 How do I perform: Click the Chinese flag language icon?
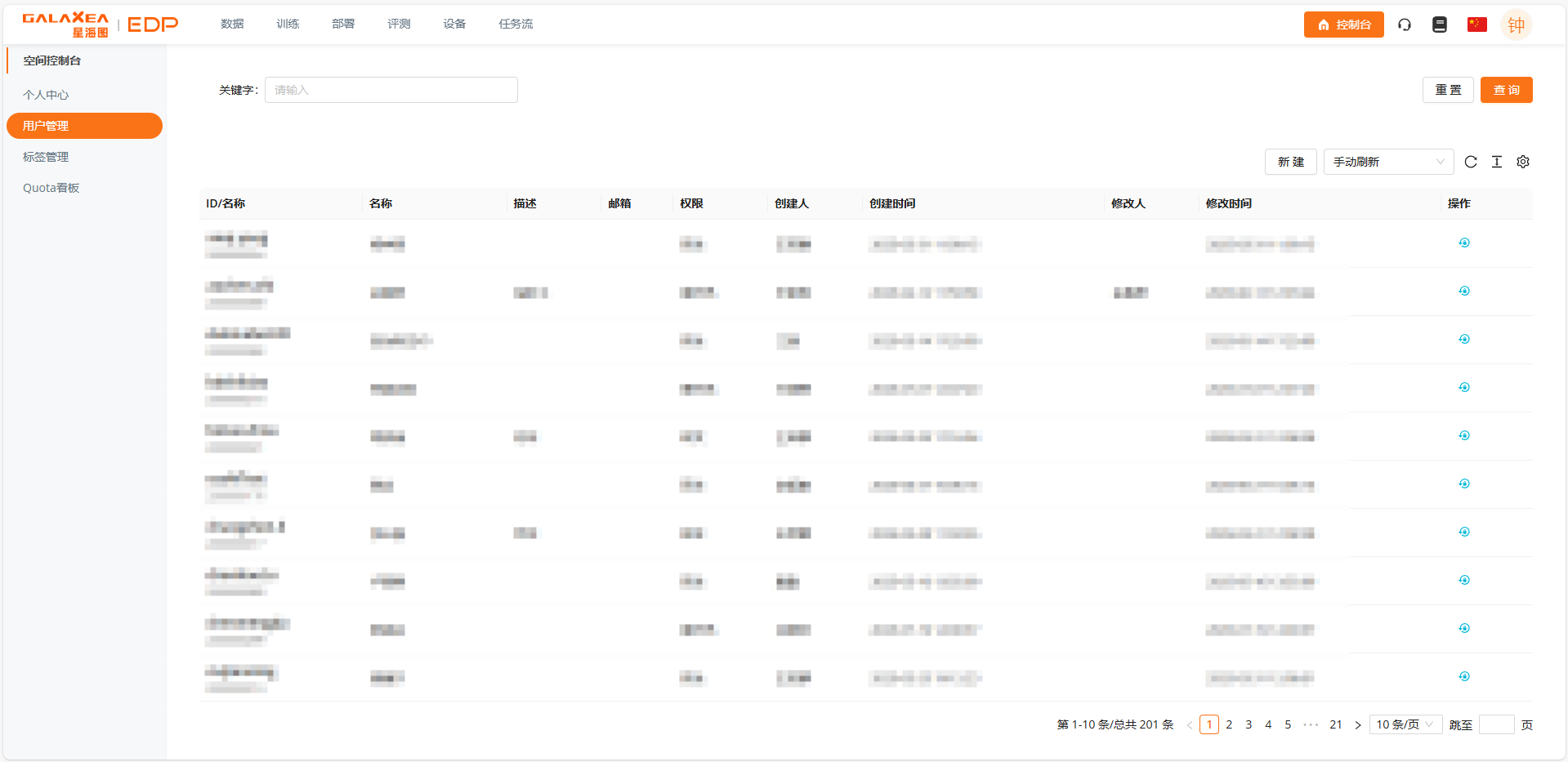(x=1476, y=25)
